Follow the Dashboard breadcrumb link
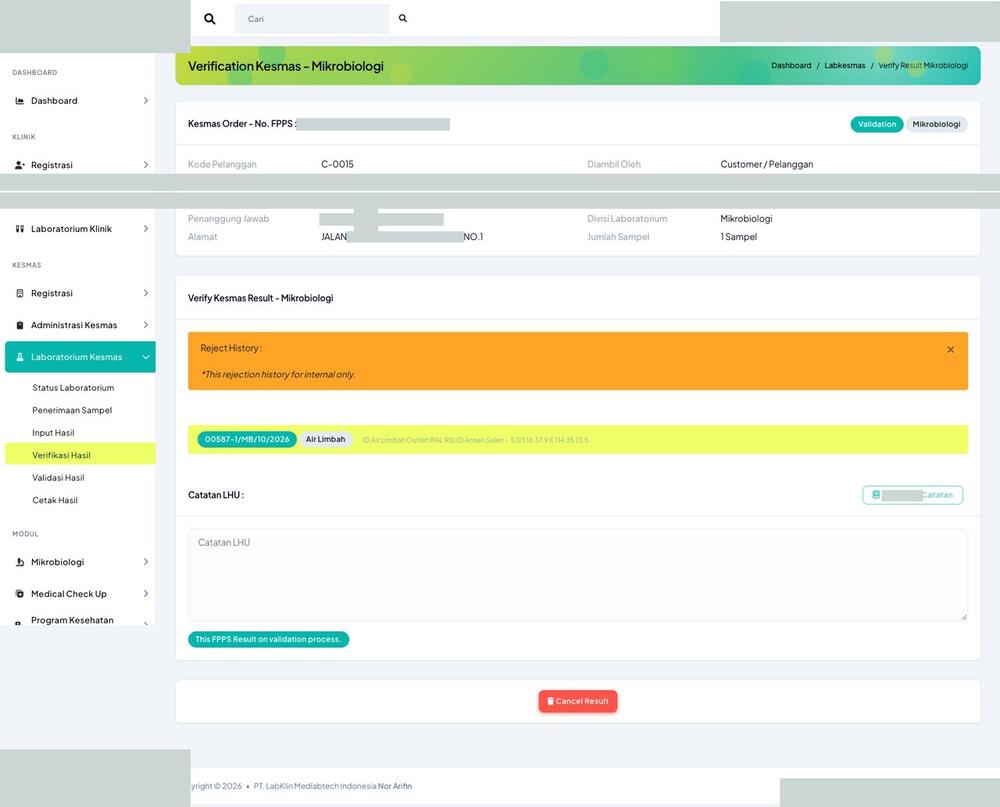1000x807 pixels. click(x=791, y=66)
